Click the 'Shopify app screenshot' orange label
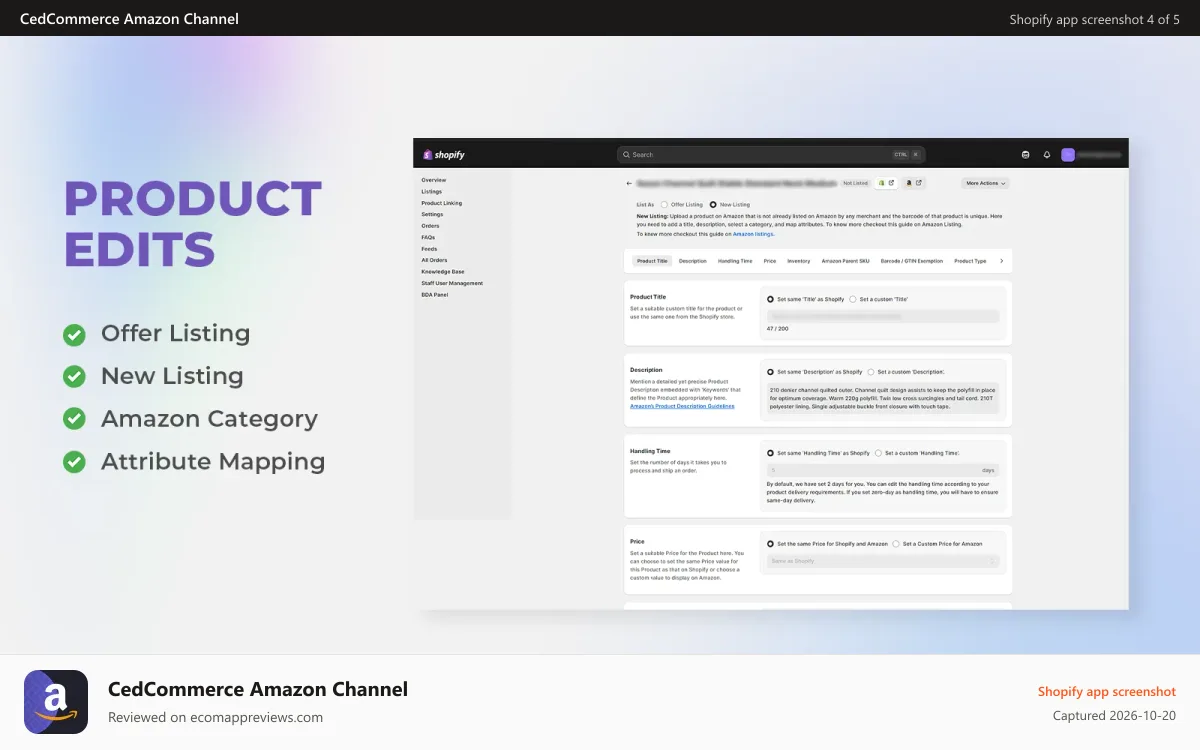Image resolution: width=1200 pixels, height=750 pixels. [1107, 691]
